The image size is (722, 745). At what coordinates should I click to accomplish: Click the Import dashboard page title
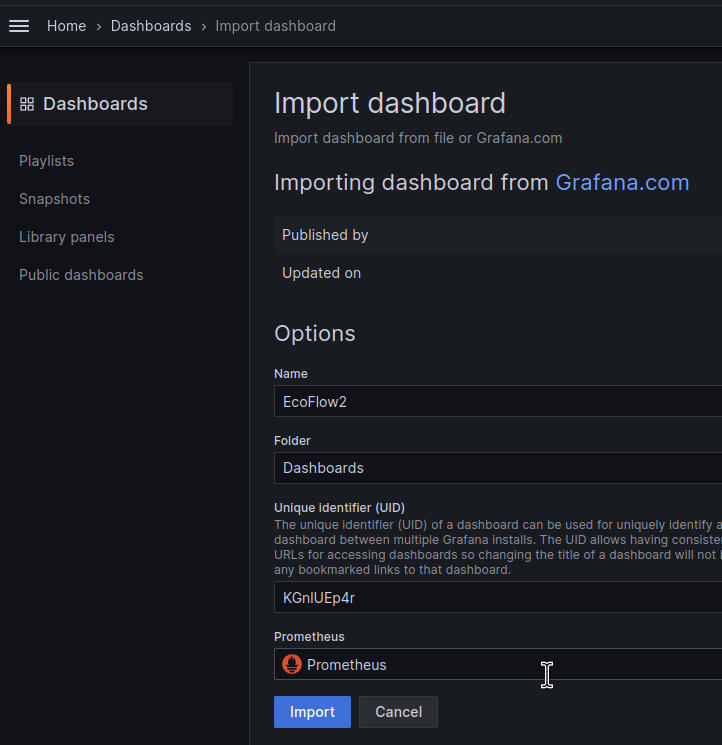(390, 103)
